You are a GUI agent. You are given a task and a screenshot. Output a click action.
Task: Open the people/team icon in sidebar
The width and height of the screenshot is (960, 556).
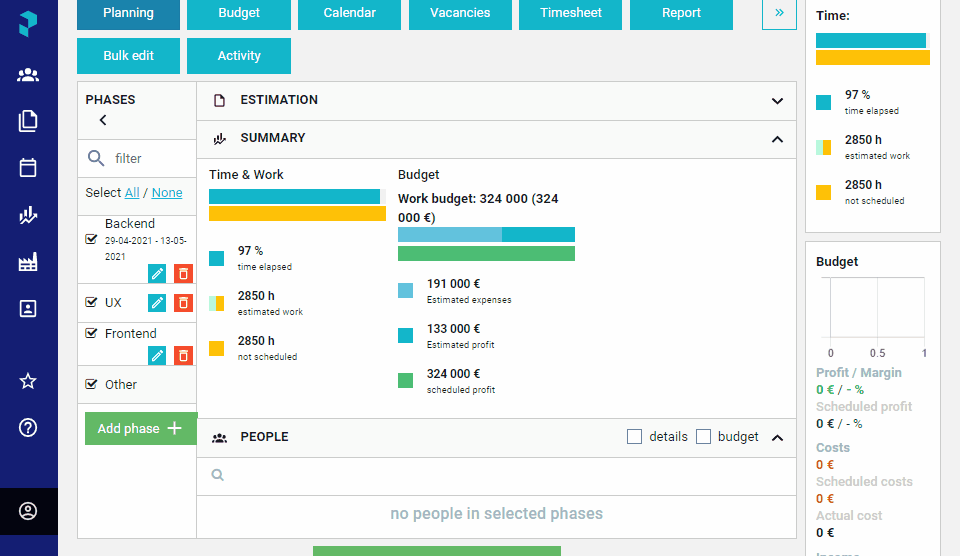tap(28, 75)
